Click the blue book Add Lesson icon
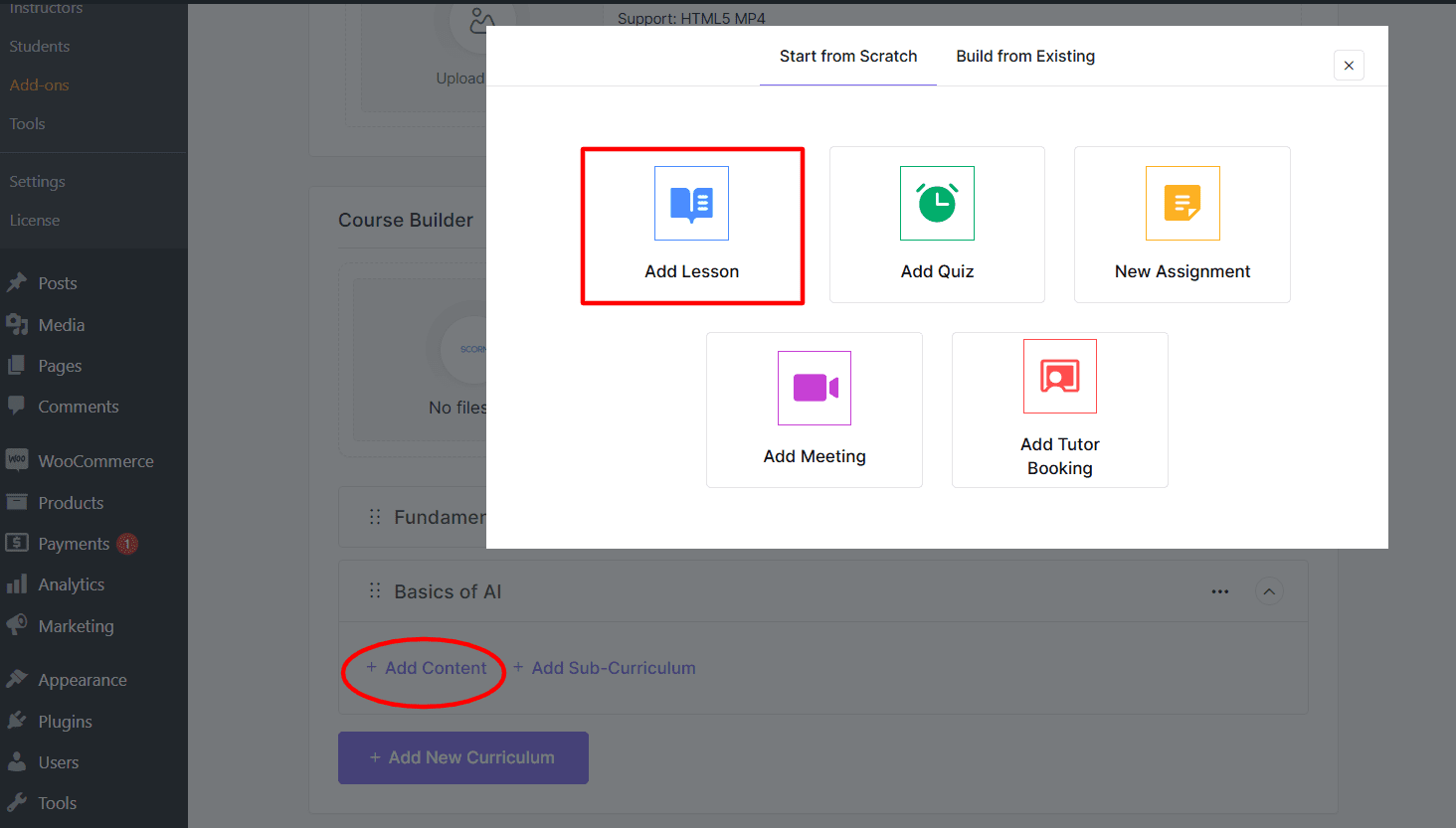1456x828 pixels. 691,204
